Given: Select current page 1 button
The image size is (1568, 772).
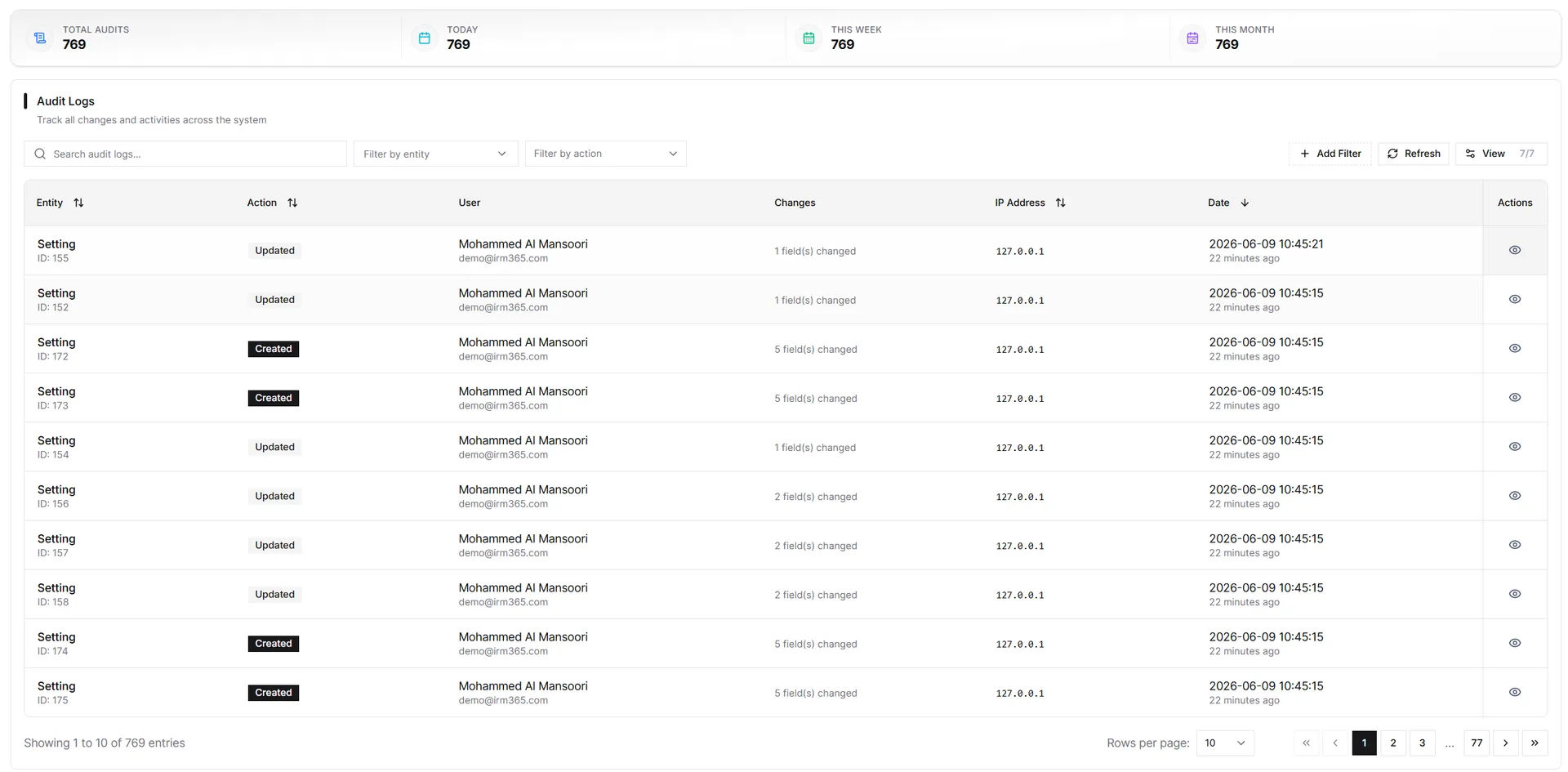Looking at the screenshot, I should (x=1364, y=743).
